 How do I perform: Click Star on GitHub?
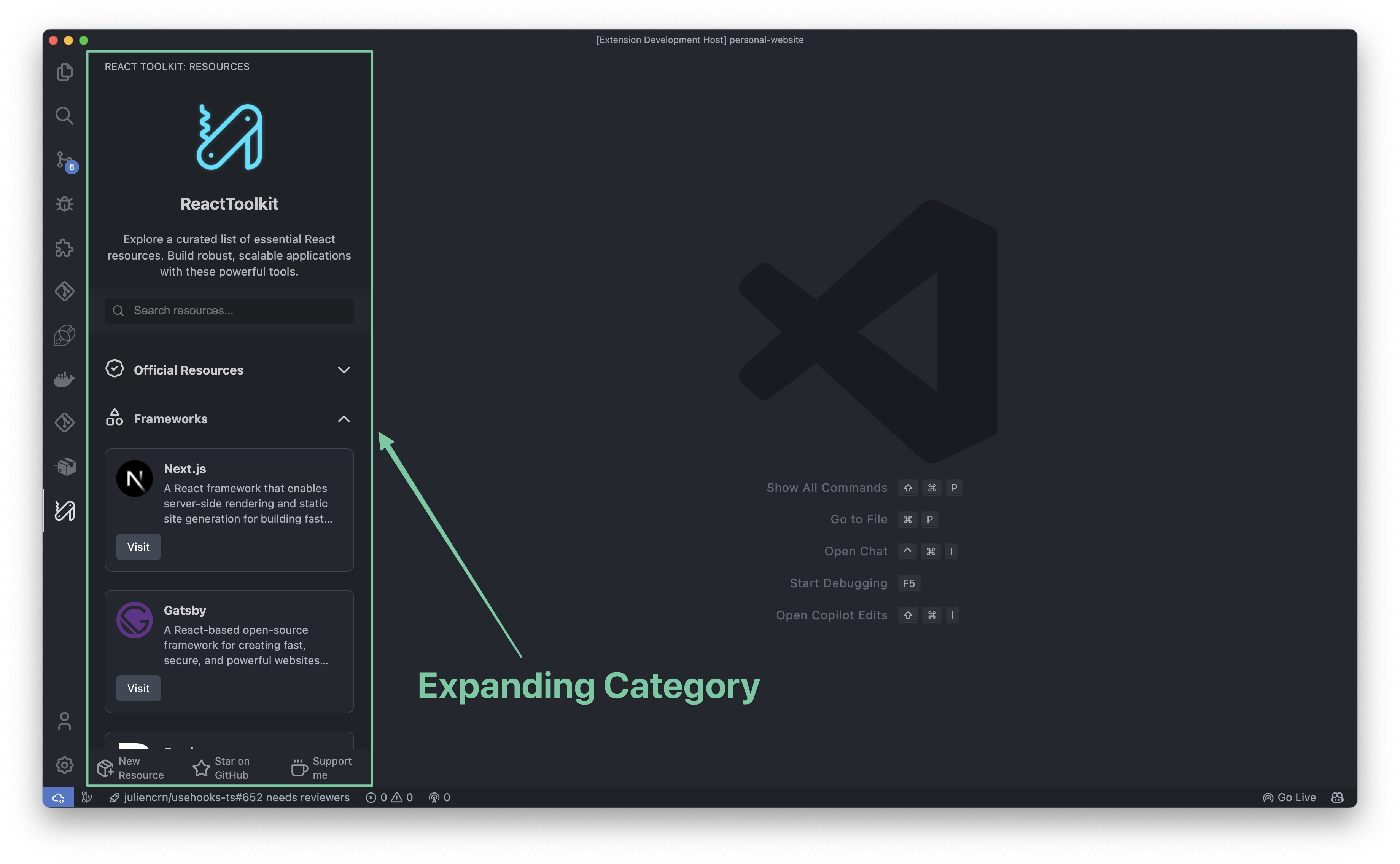click(x=222, y=768)
